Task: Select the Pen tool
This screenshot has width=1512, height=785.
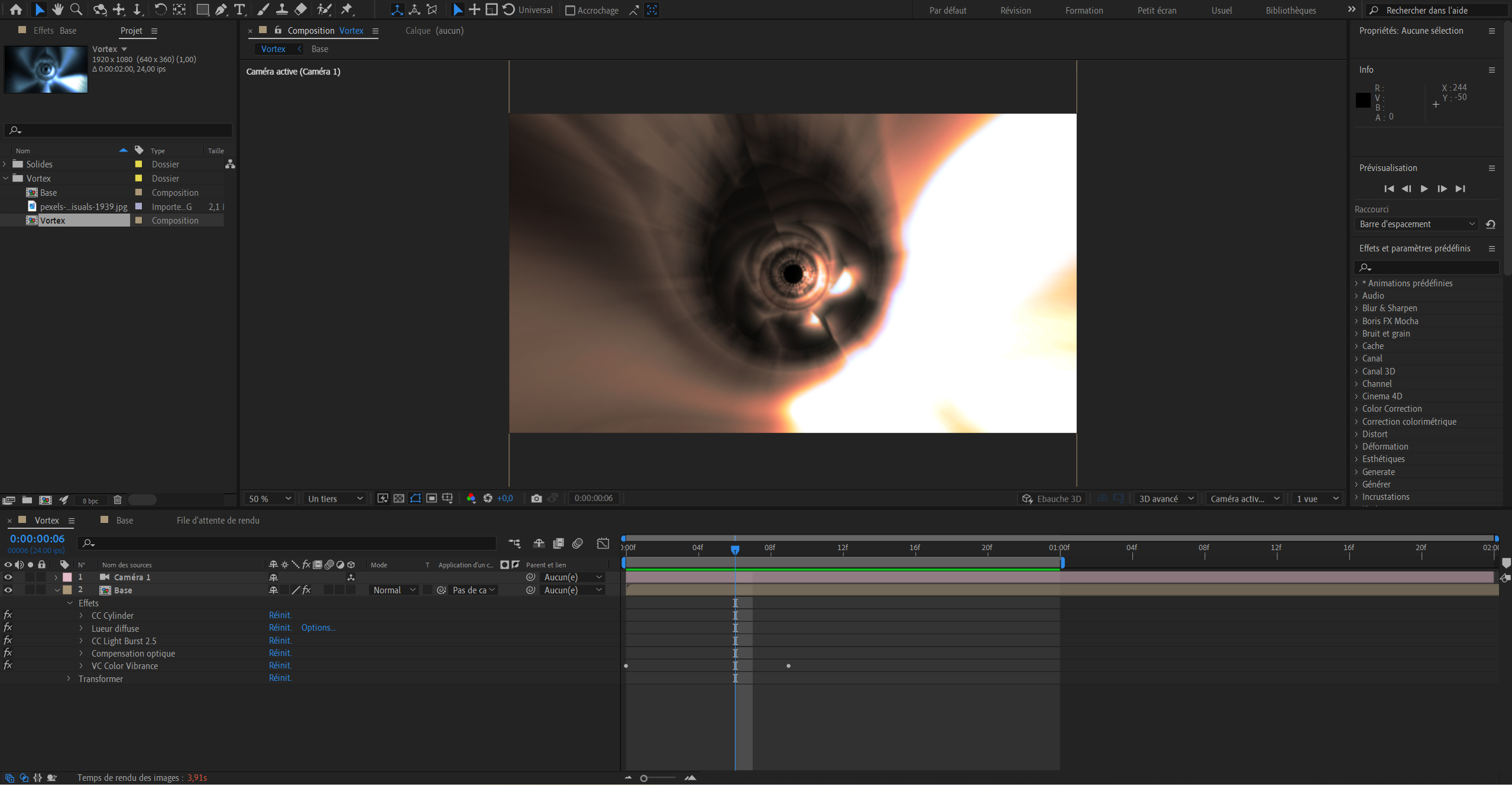Action: (221, 9)
